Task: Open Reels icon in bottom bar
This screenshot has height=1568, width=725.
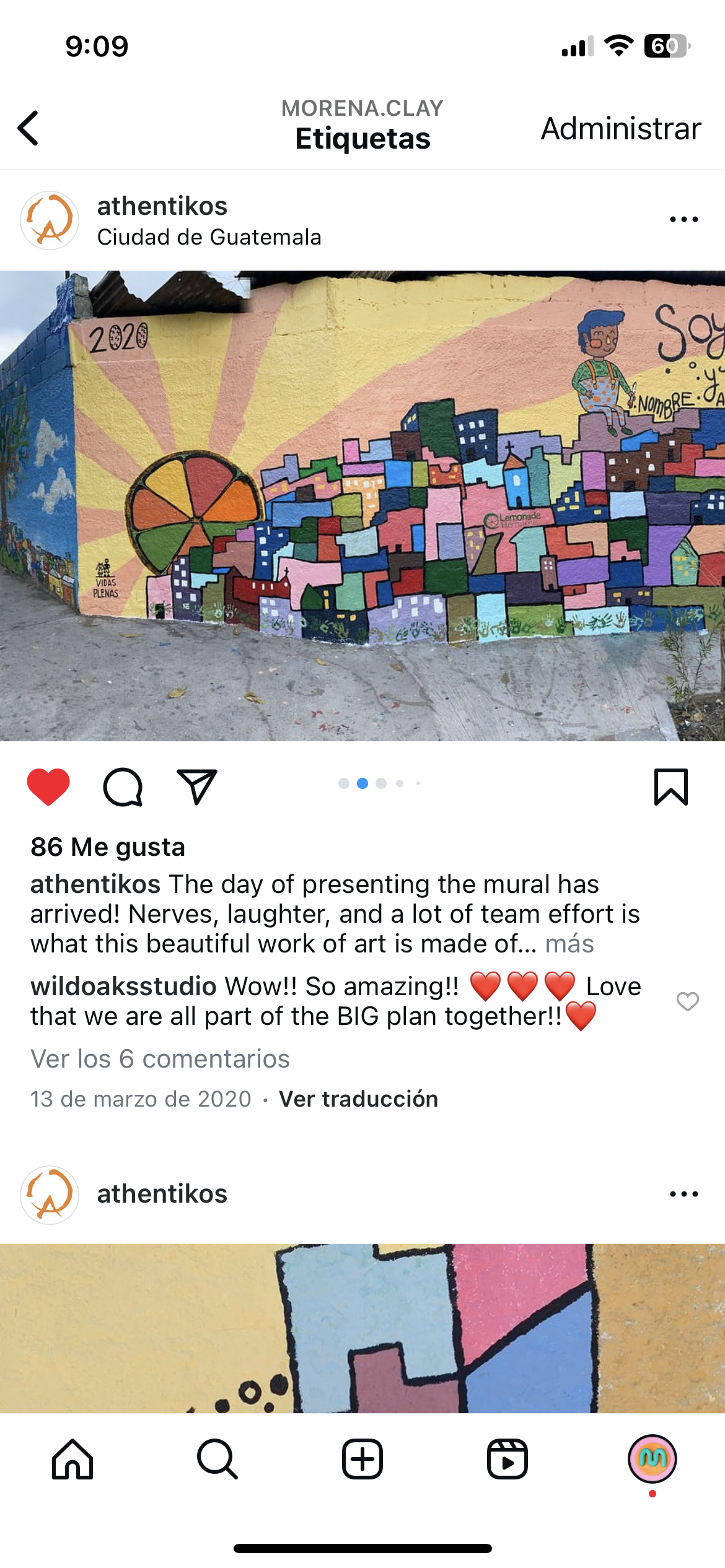Action: click(507, 1459)
